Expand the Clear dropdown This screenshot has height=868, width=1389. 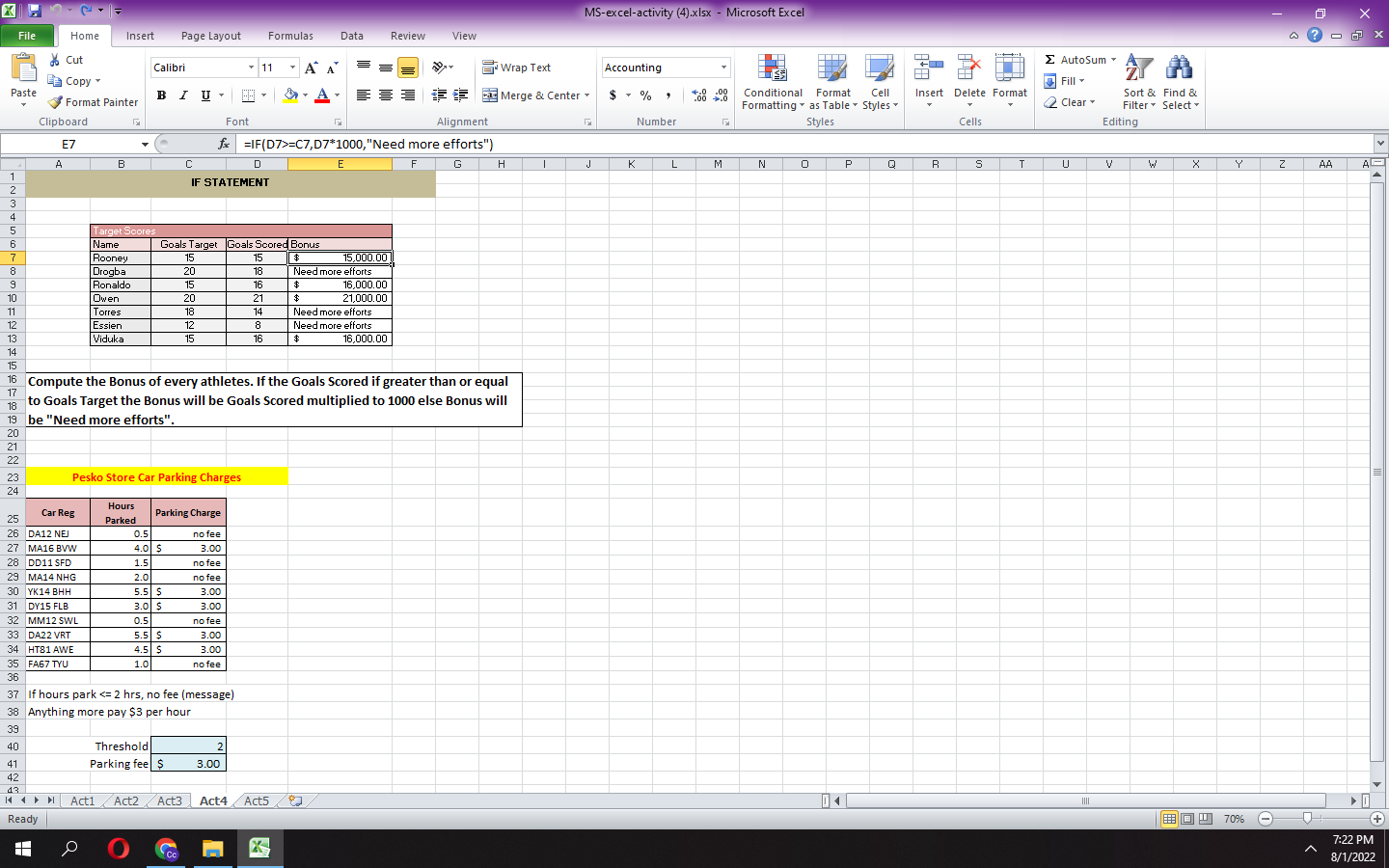[x=1093, y=102]
